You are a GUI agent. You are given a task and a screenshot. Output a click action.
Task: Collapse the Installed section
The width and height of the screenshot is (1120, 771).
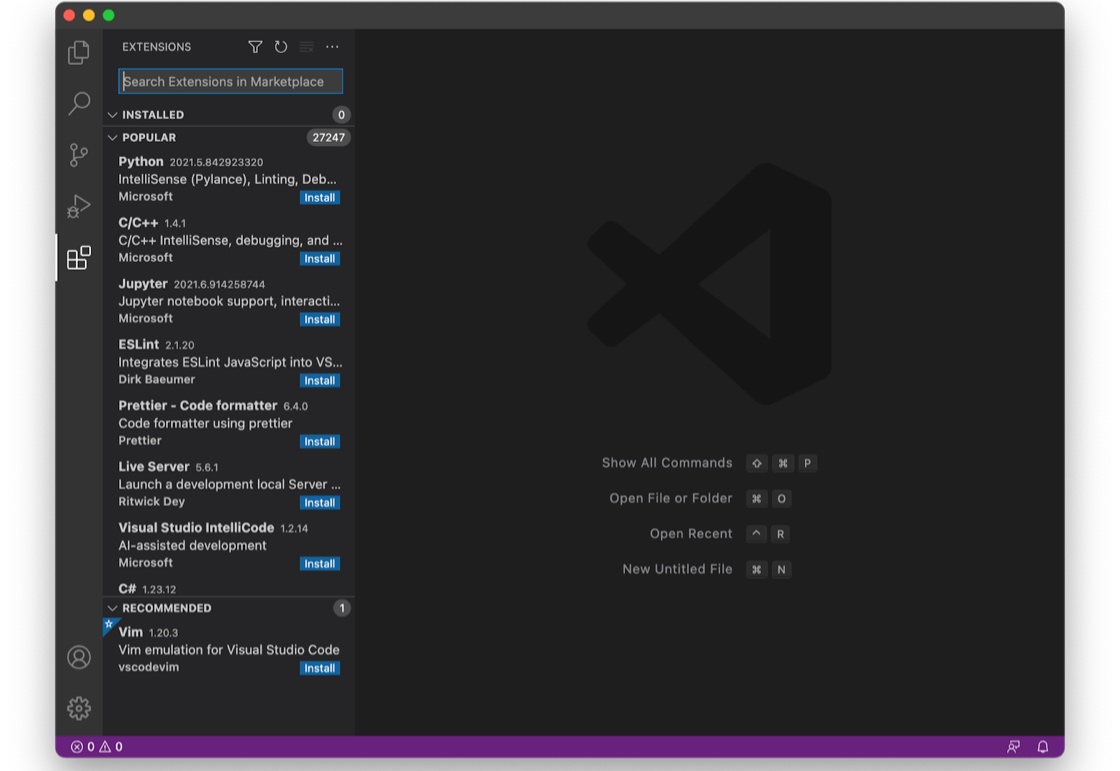click(152, 115)
